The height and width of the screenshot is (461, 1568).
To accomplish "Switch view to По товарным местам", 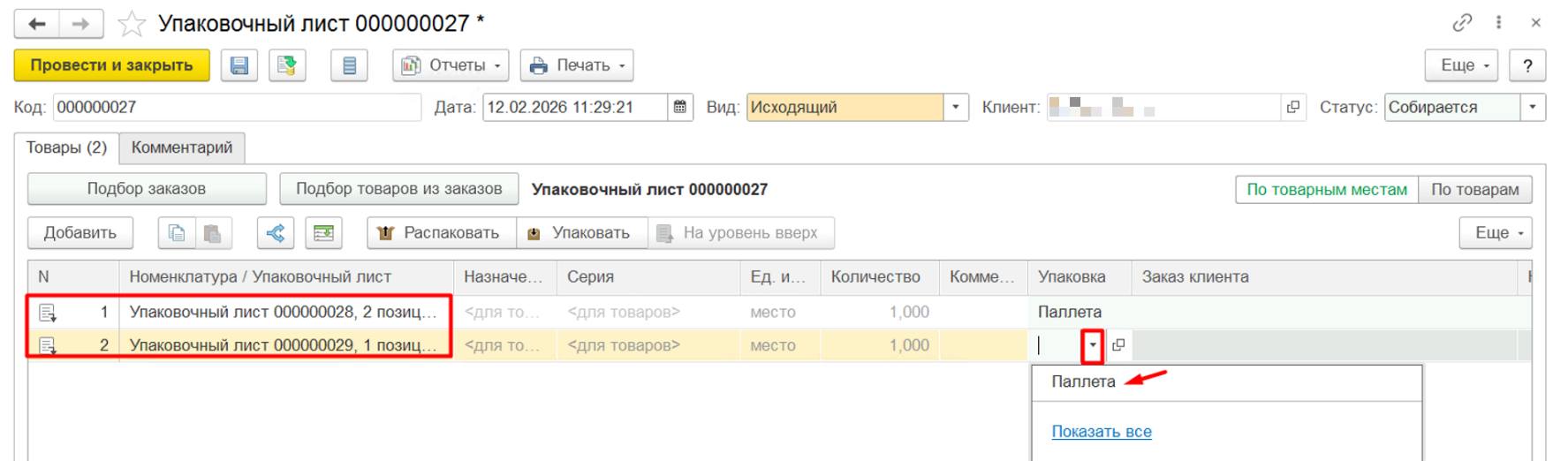I will (x=1327, y=190).
